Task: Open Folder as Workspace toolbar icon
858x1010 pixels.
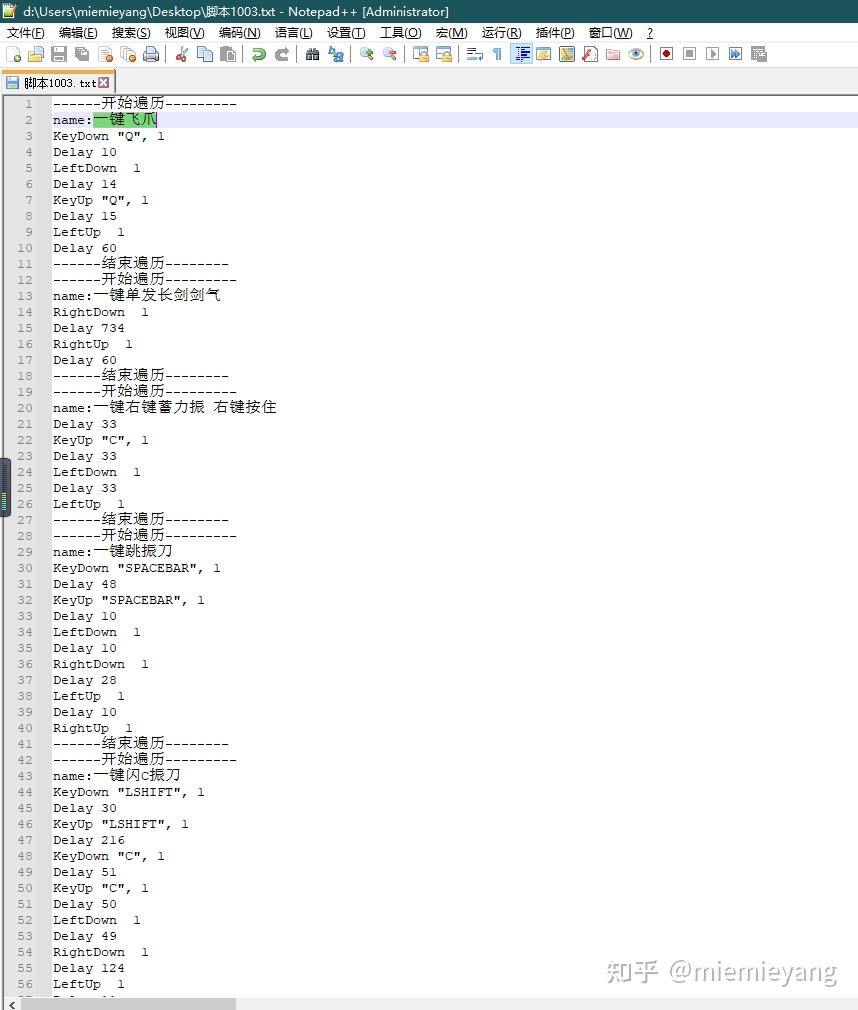Action: click(613, 55)
